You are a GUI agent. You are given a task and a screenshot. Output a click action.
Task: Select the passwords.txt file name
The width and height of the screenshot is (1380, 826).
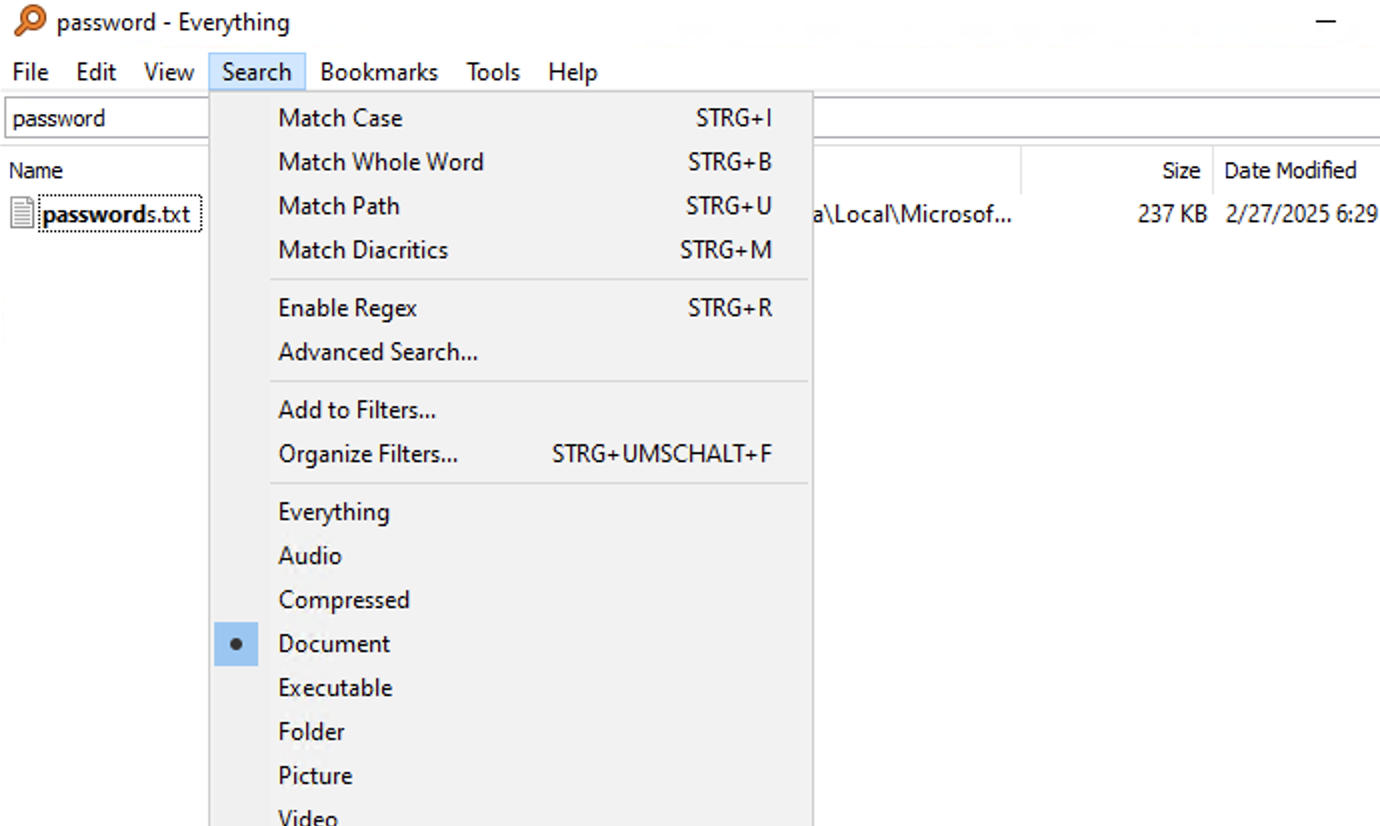121,214
